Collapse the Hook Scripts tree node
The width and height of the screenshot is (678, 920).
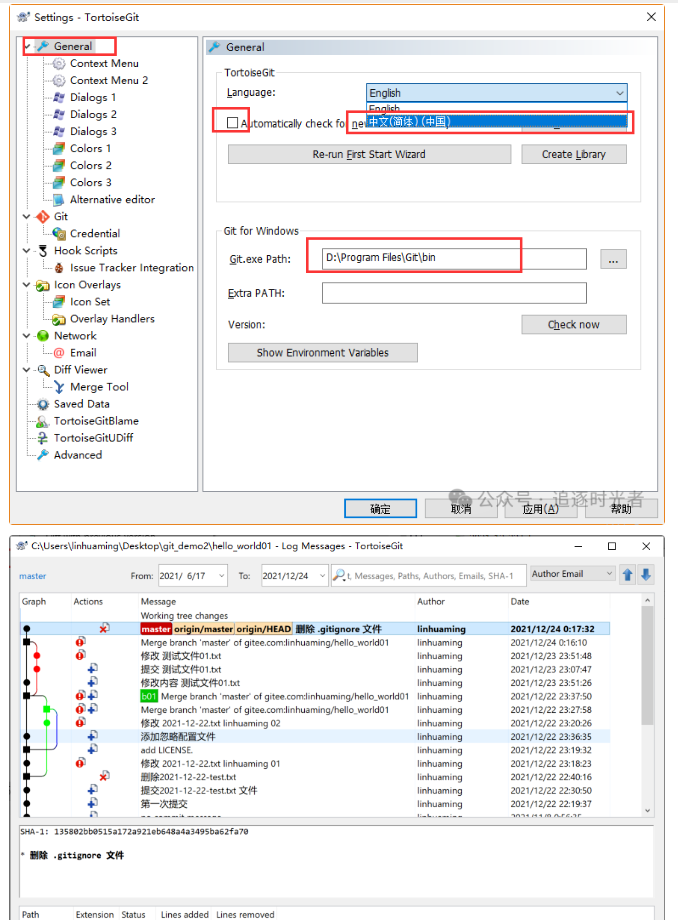[x=26, y=251]
